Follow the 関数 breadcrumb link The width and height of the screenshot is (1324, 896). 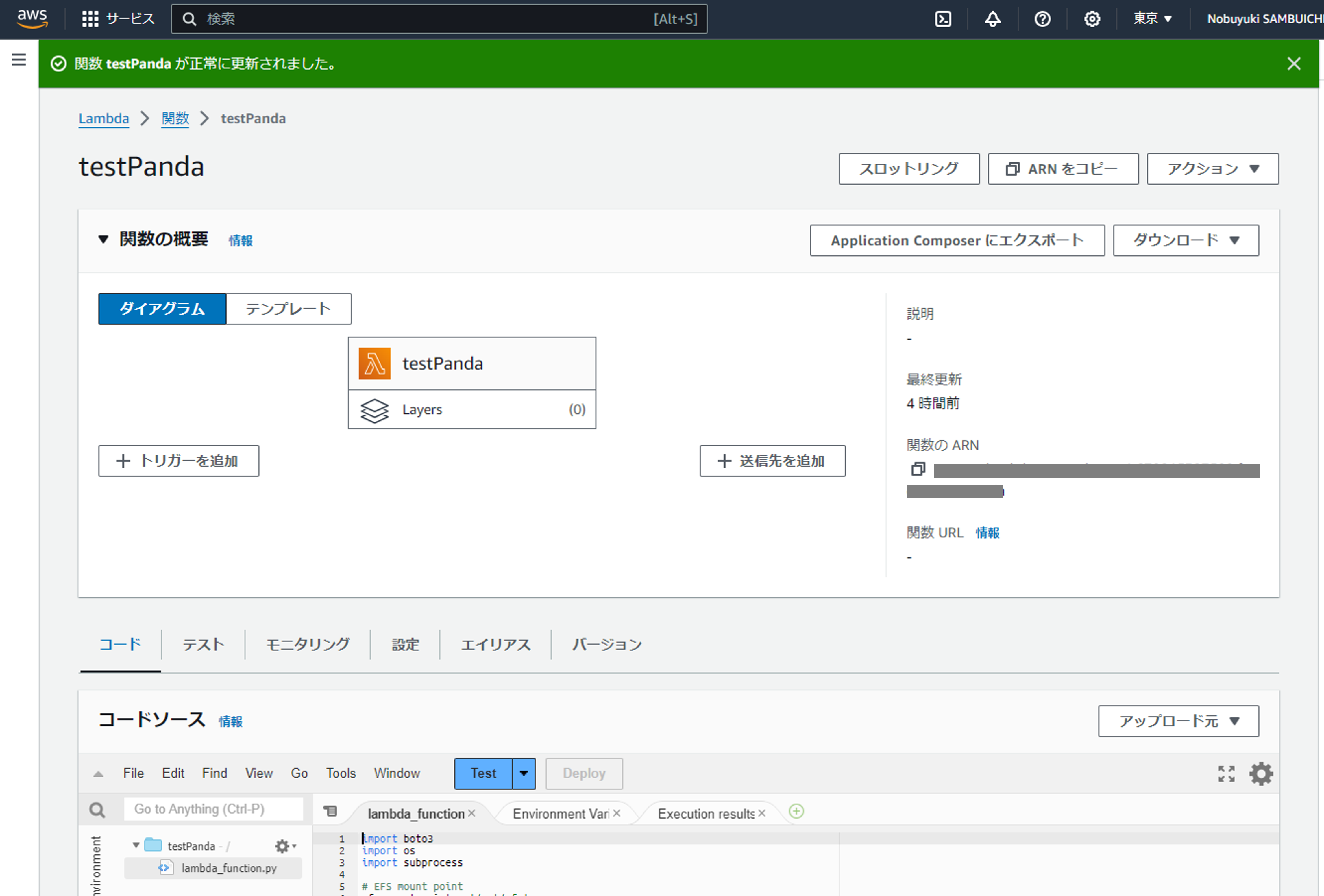[175, 118]
